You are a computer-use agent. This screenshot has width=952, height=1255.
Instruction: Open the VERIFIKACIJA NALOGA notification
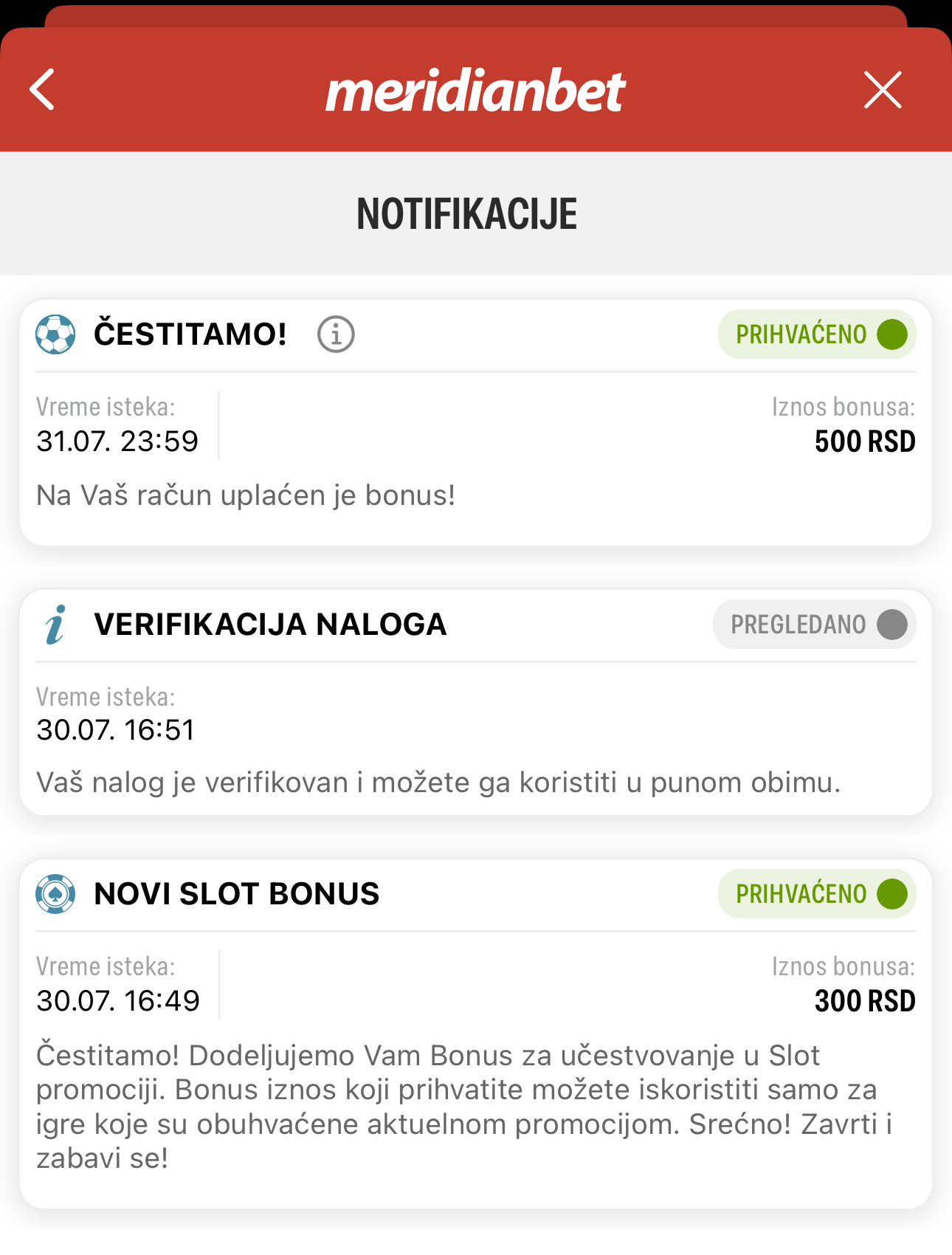click(x=270, y=625)
